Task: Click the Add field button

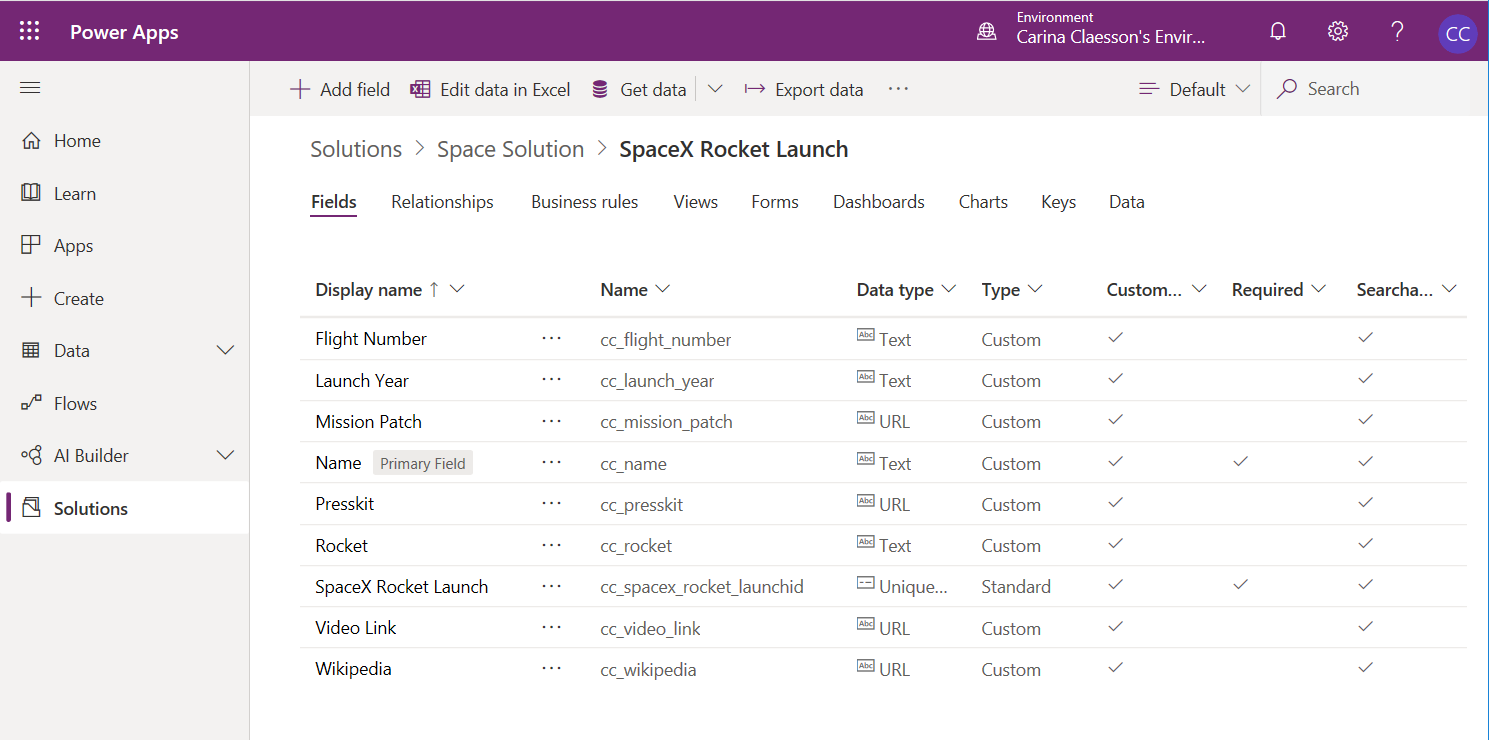Action: (x=340, y=89)
